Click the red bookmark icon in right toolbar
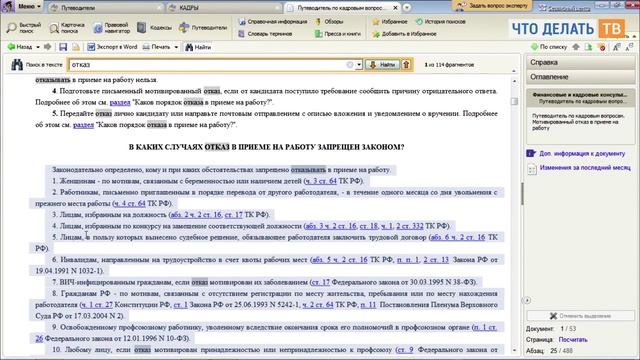 [x=602, y=47]
